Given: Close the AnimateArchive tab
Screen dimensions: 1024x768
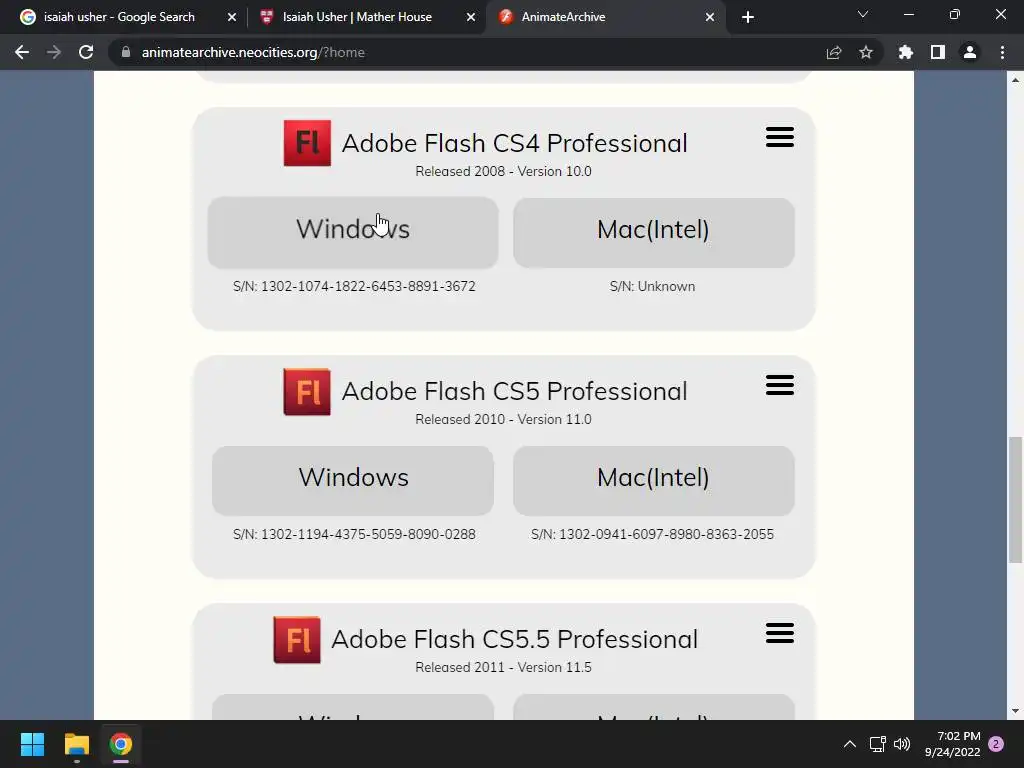Looking at the screenshot, I should (x=710, y=17).
